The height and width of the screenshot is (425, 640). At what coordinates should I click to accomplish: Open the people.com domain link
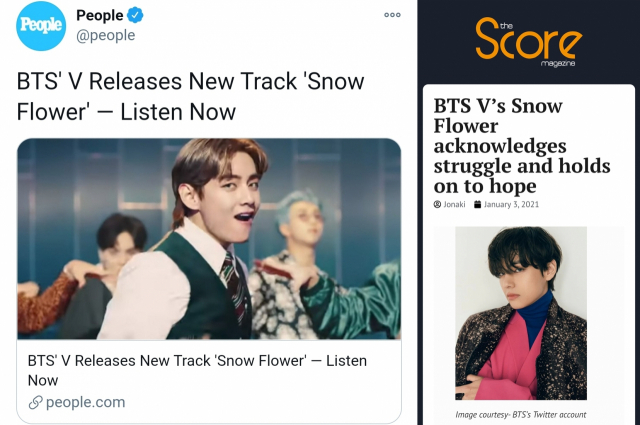85,402
